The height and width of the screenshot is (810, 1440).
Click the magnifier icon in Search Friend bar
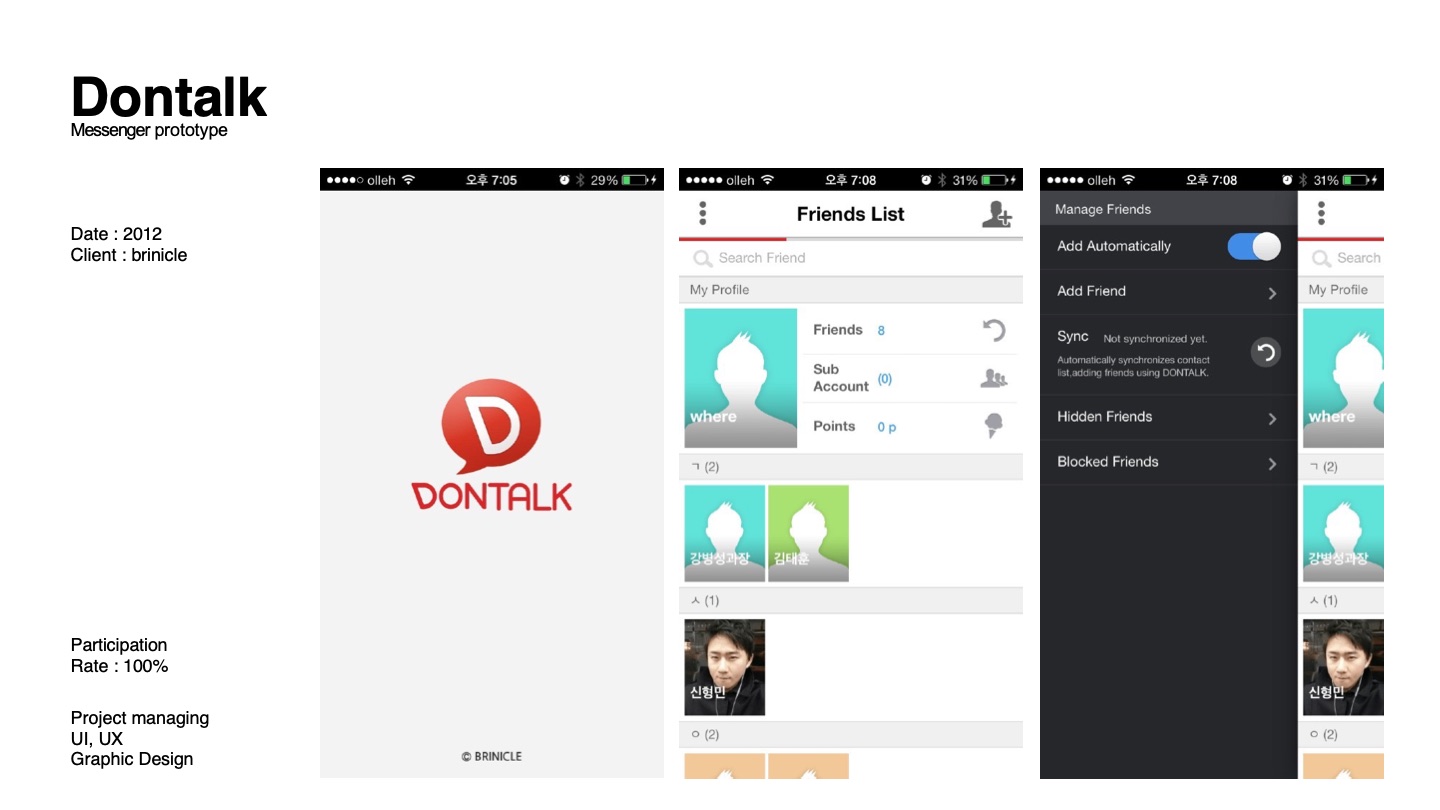[703, 258]
